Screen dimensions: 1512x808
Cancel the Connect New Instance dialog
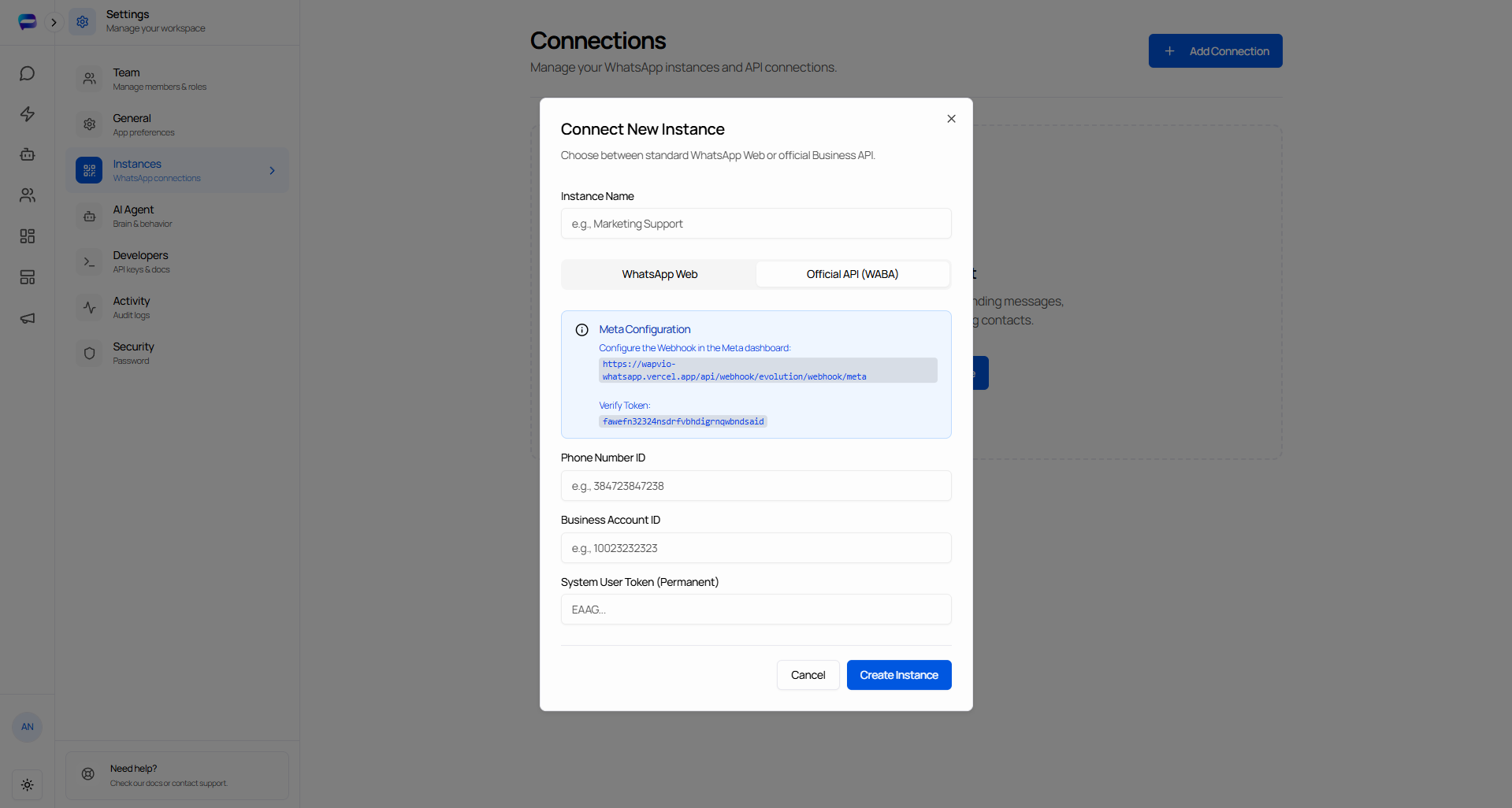808,675
